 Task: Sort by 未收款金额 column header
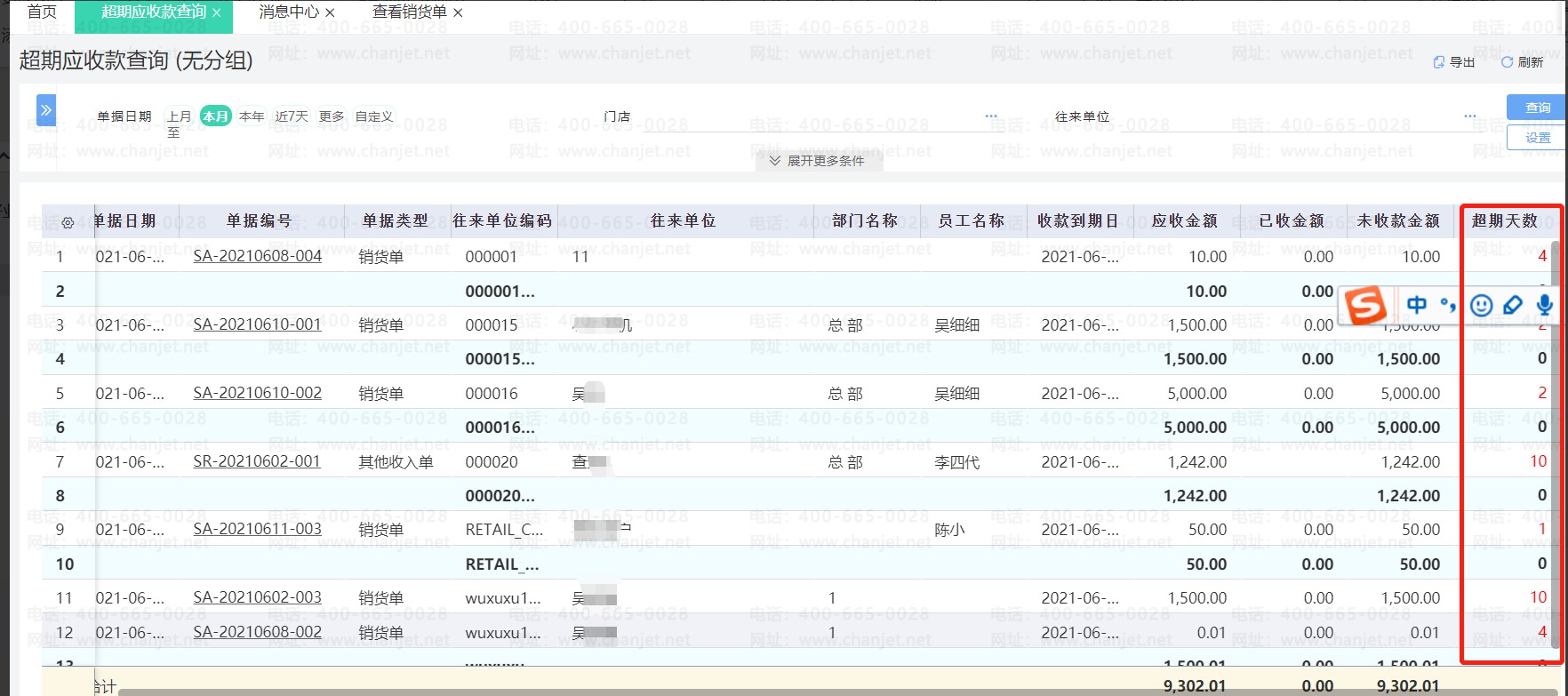click(1398, 221)
